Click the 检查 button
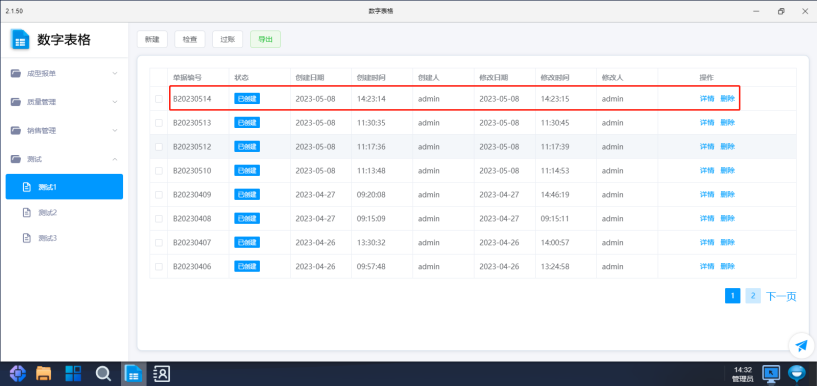 click(x=190, y=39)
